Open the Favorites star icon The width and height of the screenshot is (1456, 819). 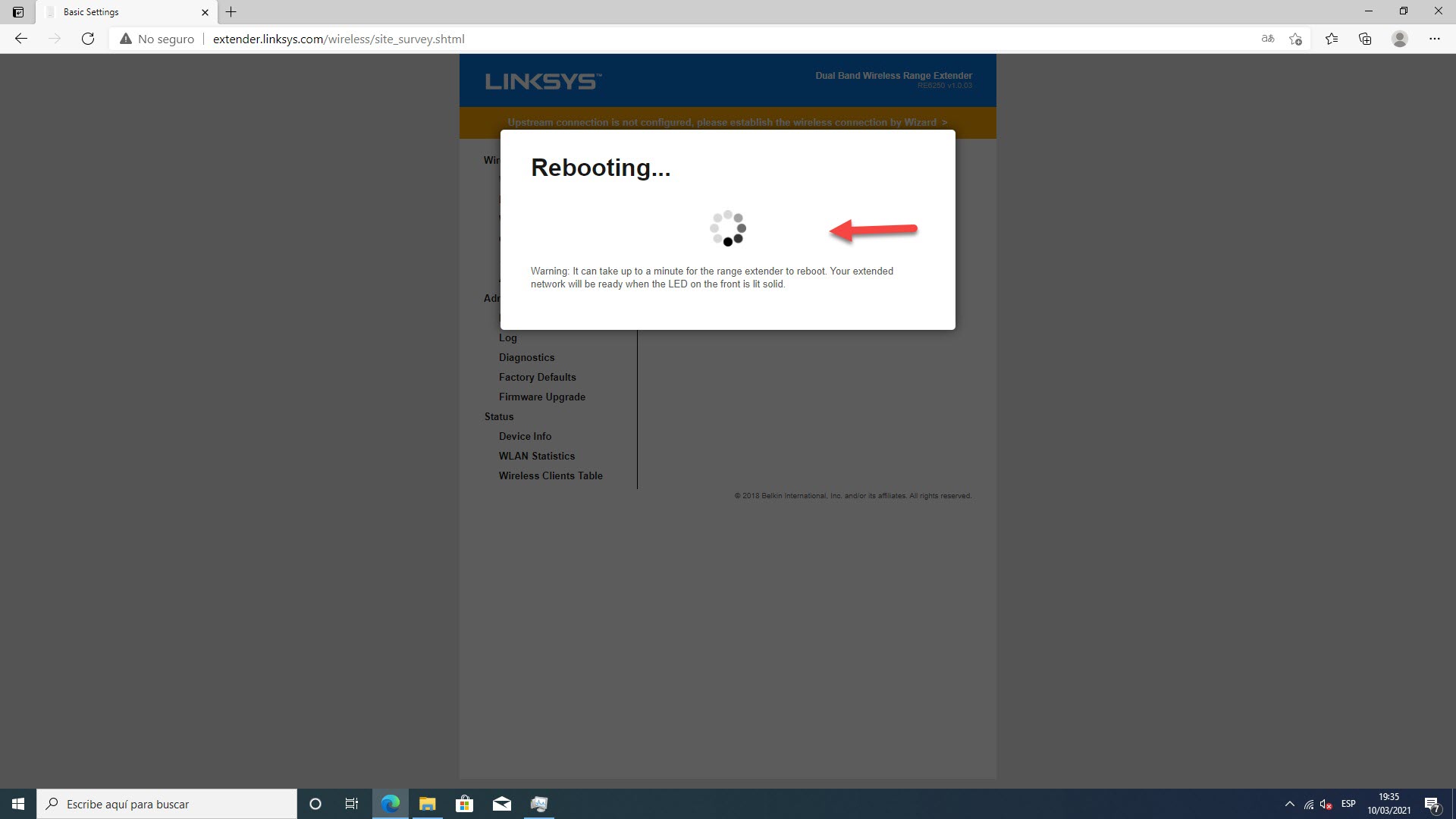tap(1331, 39)
